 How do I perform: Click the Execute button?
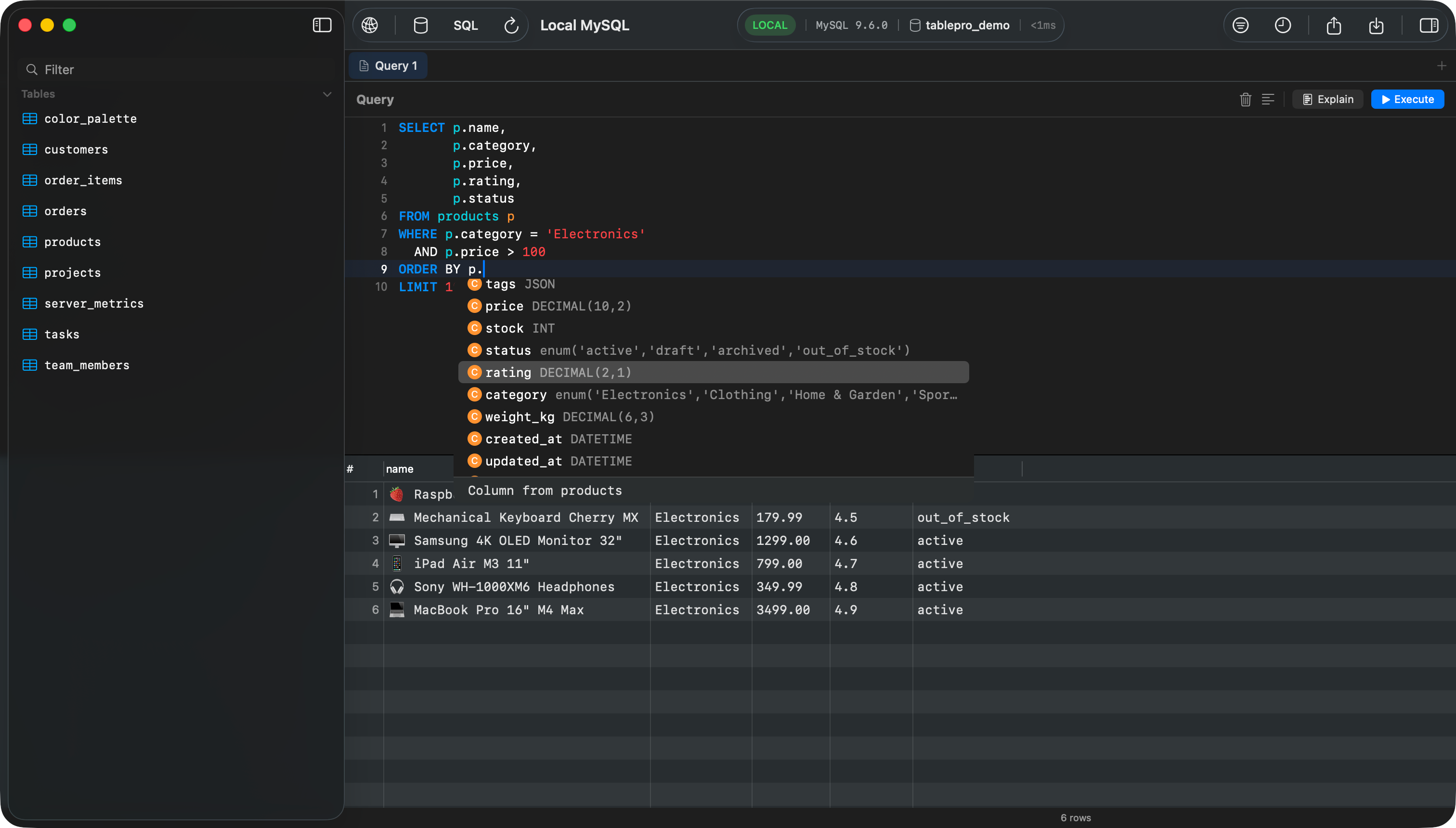tap(1407, 99)
